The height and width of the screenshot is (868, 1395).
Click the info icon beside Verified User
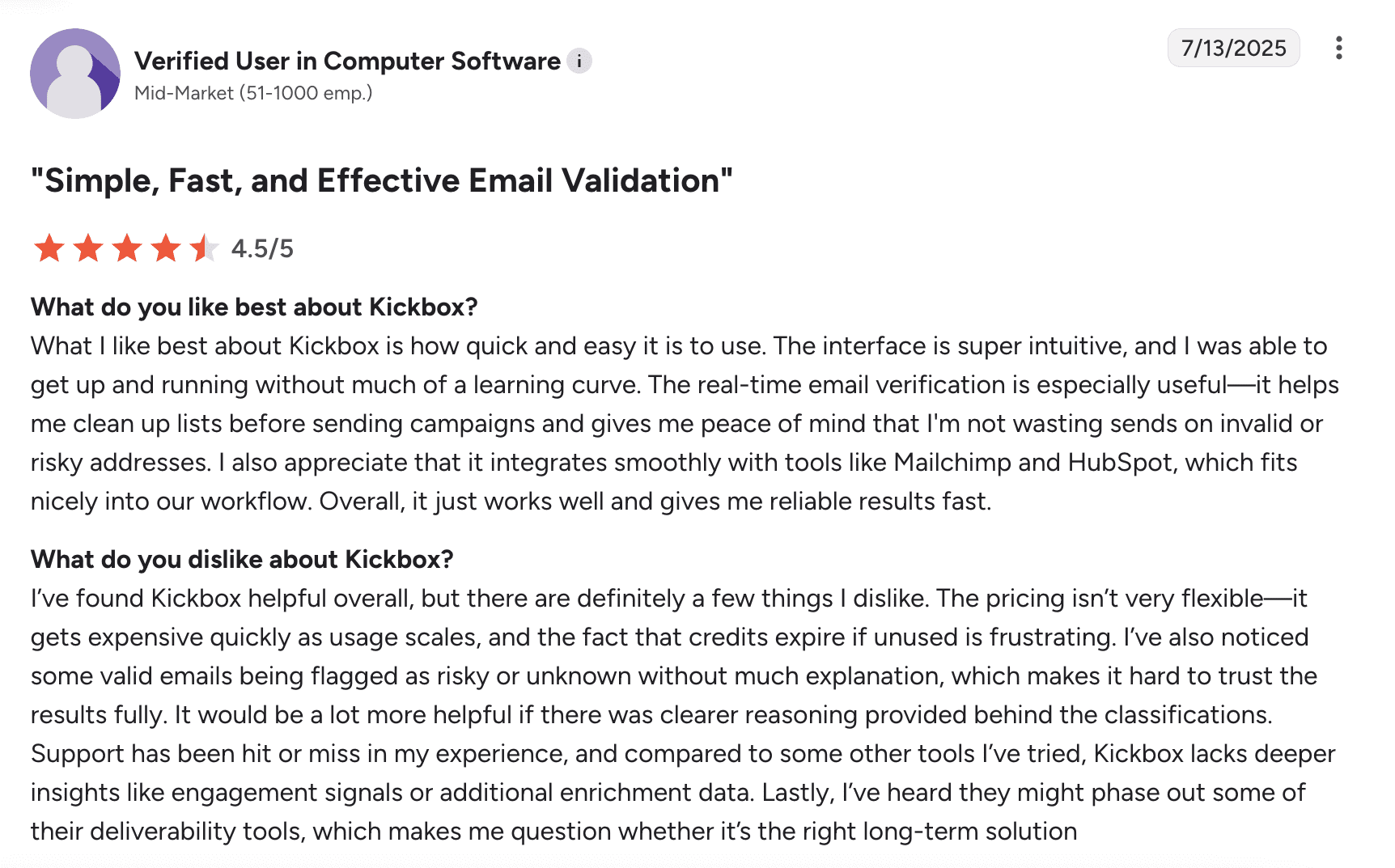[x=579, y=61]
